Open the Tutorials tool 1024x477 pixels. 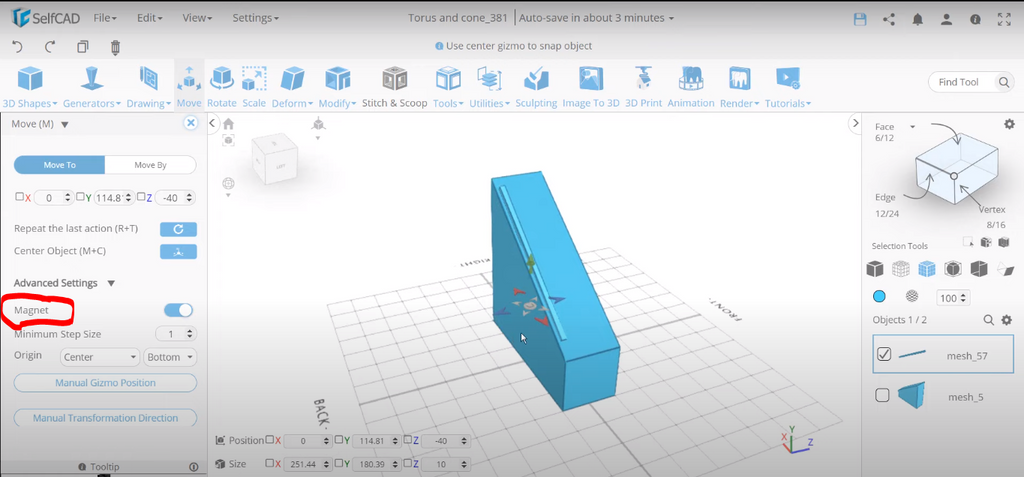(x=788, y=87)
